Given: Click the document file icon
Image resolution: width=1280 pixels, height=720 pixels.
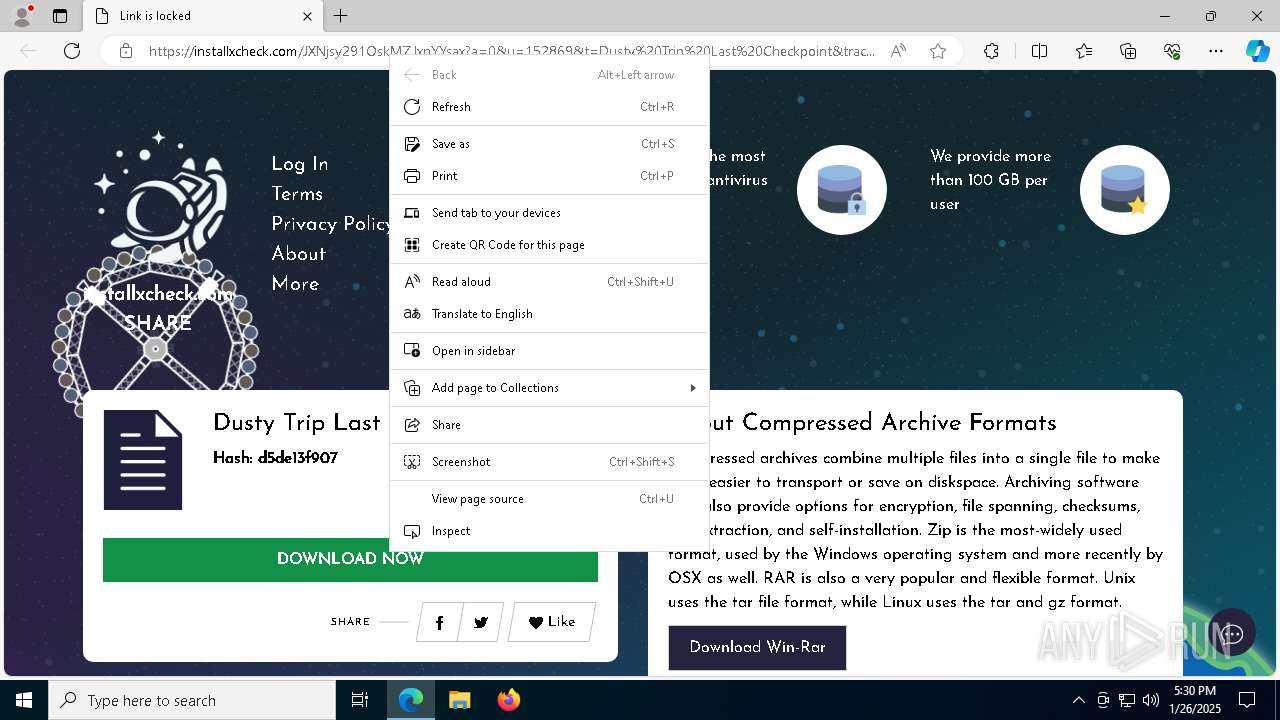Looking at the screenshot, I should click(143, 460).
